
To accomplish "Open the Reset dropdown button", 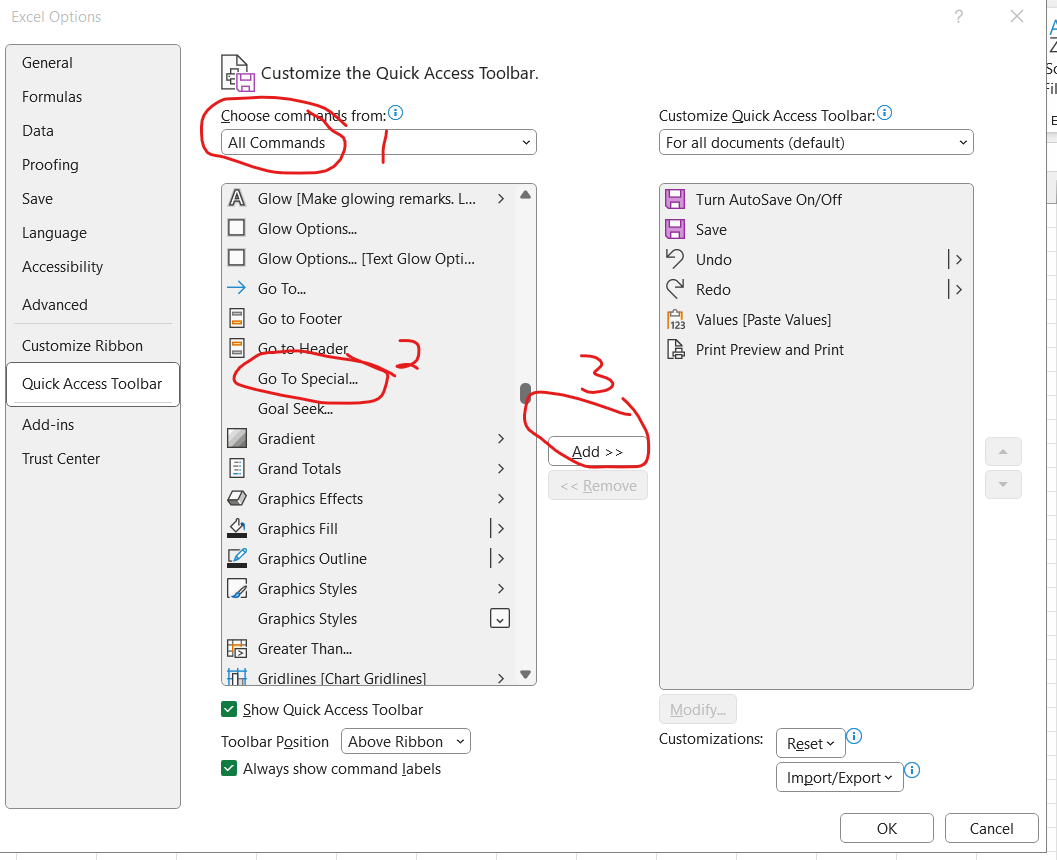I will 810,743.
